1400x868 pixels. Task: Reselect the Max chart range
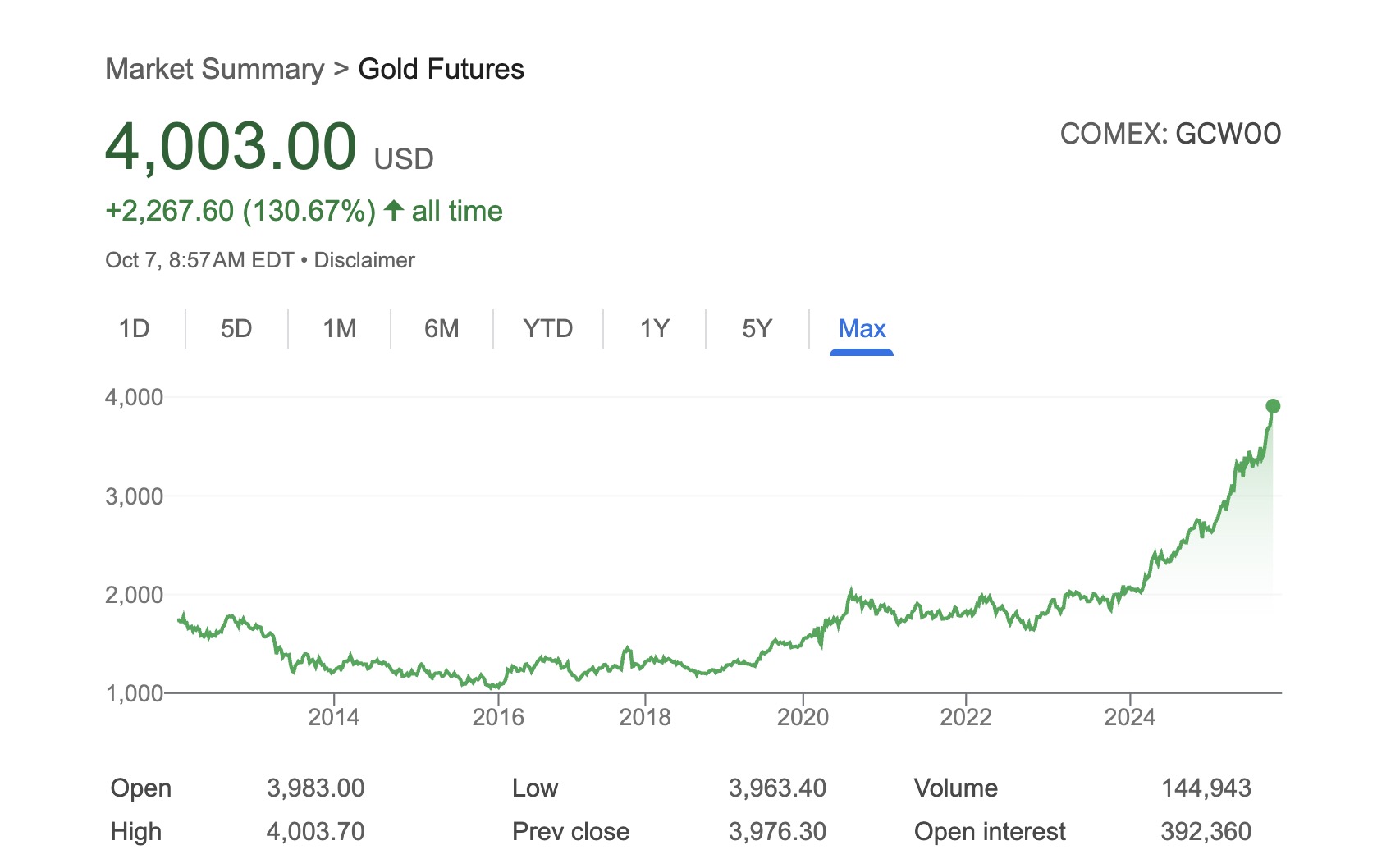(860, 328)
